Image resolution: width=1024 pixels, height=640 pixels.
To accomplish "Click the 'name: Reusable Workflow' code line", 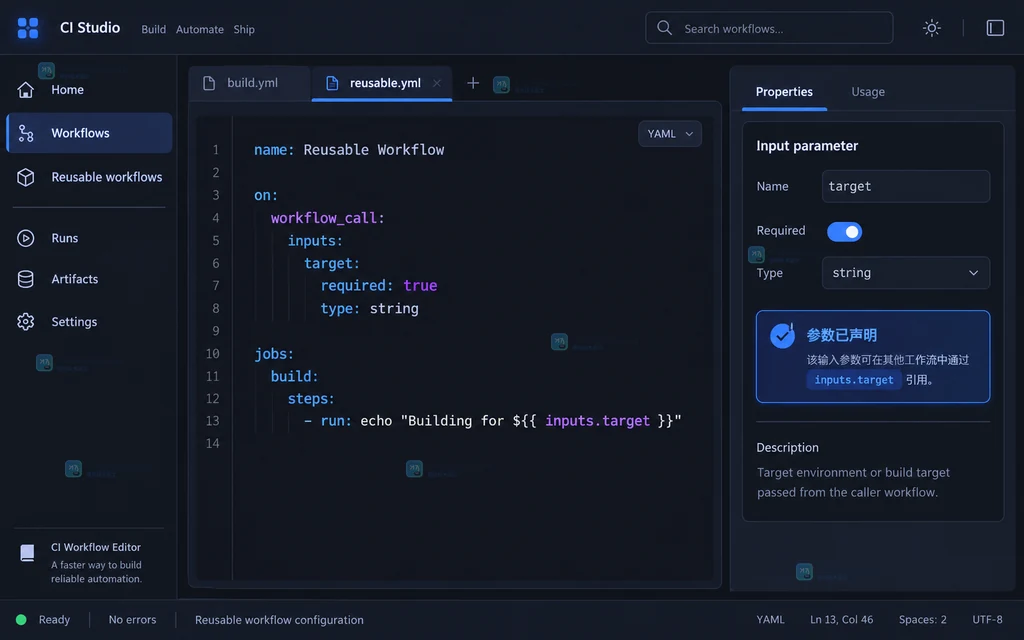I will [x=349, y=150].
